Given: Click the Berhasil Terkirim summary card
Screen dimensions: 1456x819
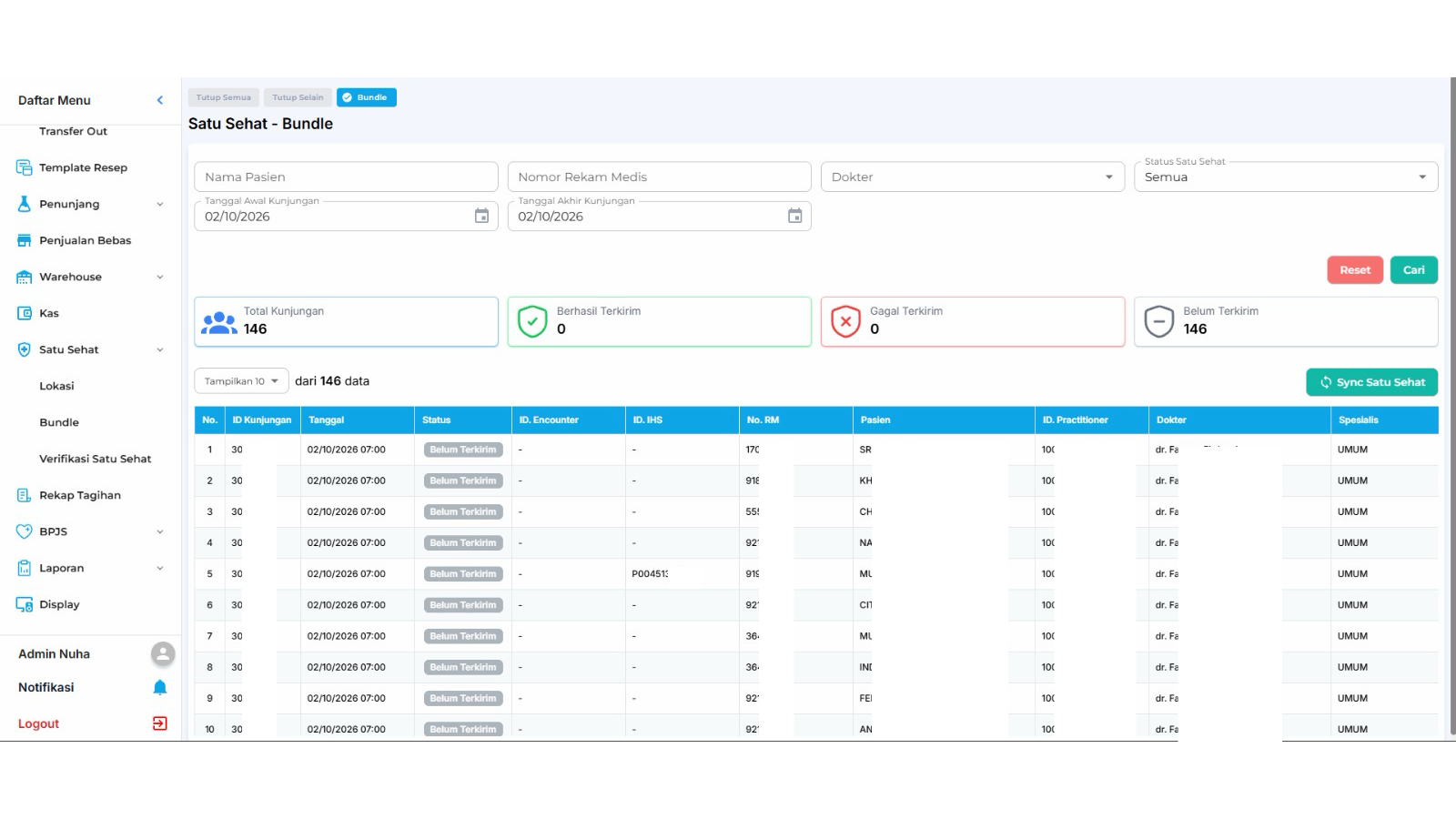Looking at the screenshot, I should coord(659,321).
